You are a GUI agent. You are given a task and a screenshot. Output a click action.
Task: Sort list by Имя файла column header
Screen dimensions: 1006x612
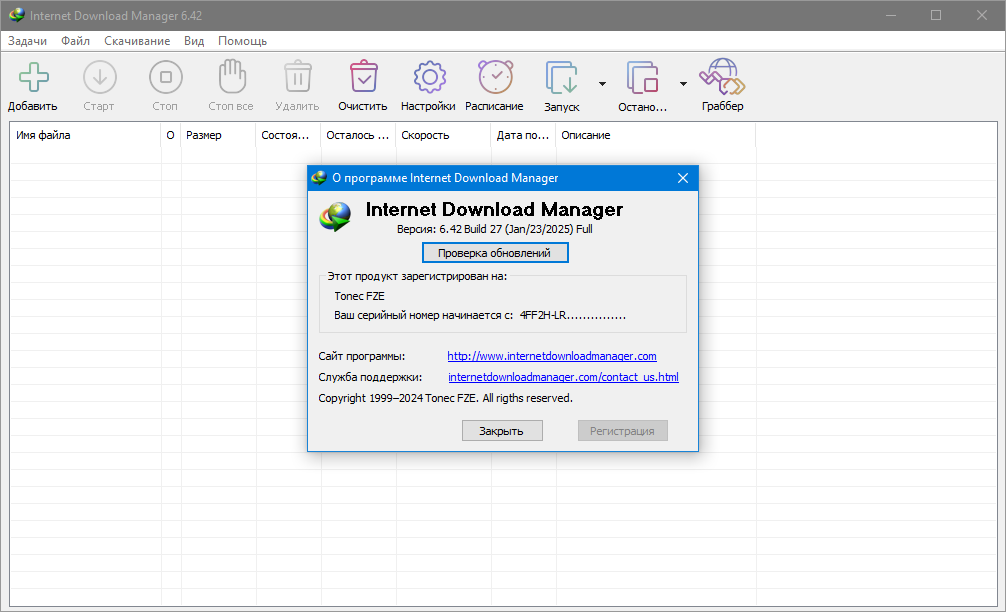point(85,135)
